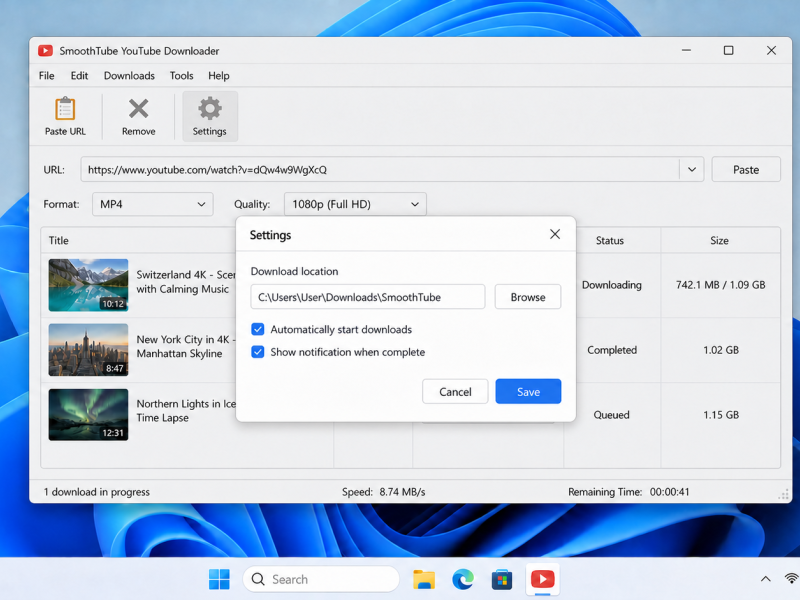Open Settings via the gear icon
The image size is (800, 600).
tap(210, 108)
